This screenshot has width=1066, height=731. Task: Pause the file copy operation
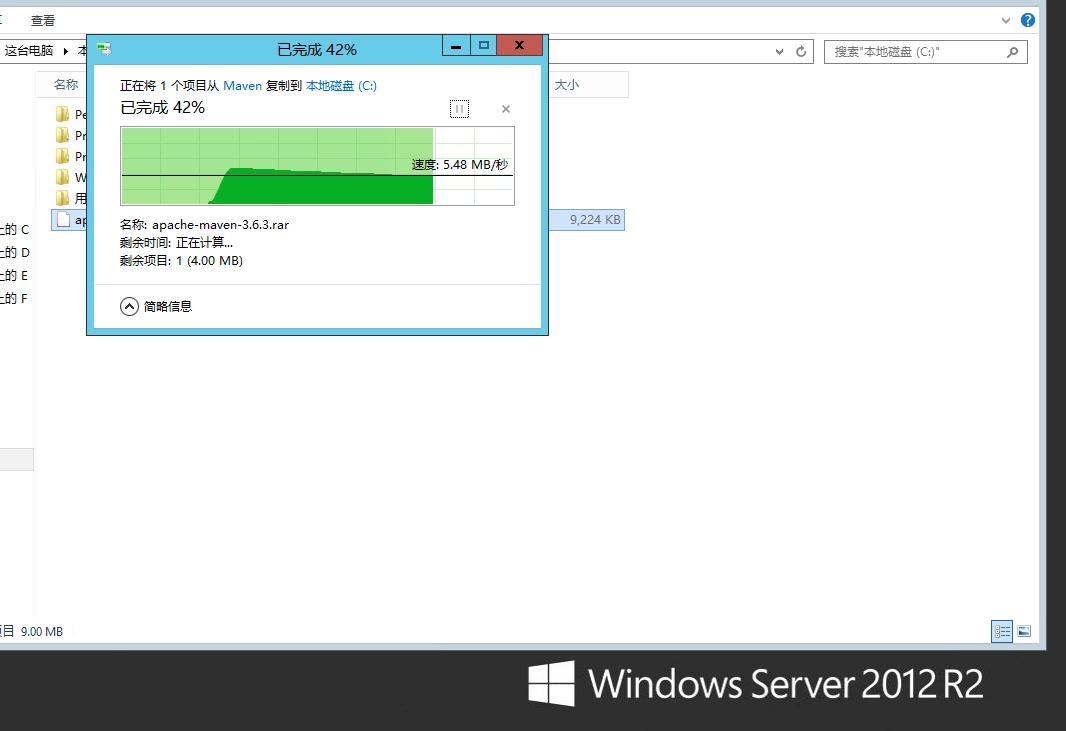click(x=459, y=109)
